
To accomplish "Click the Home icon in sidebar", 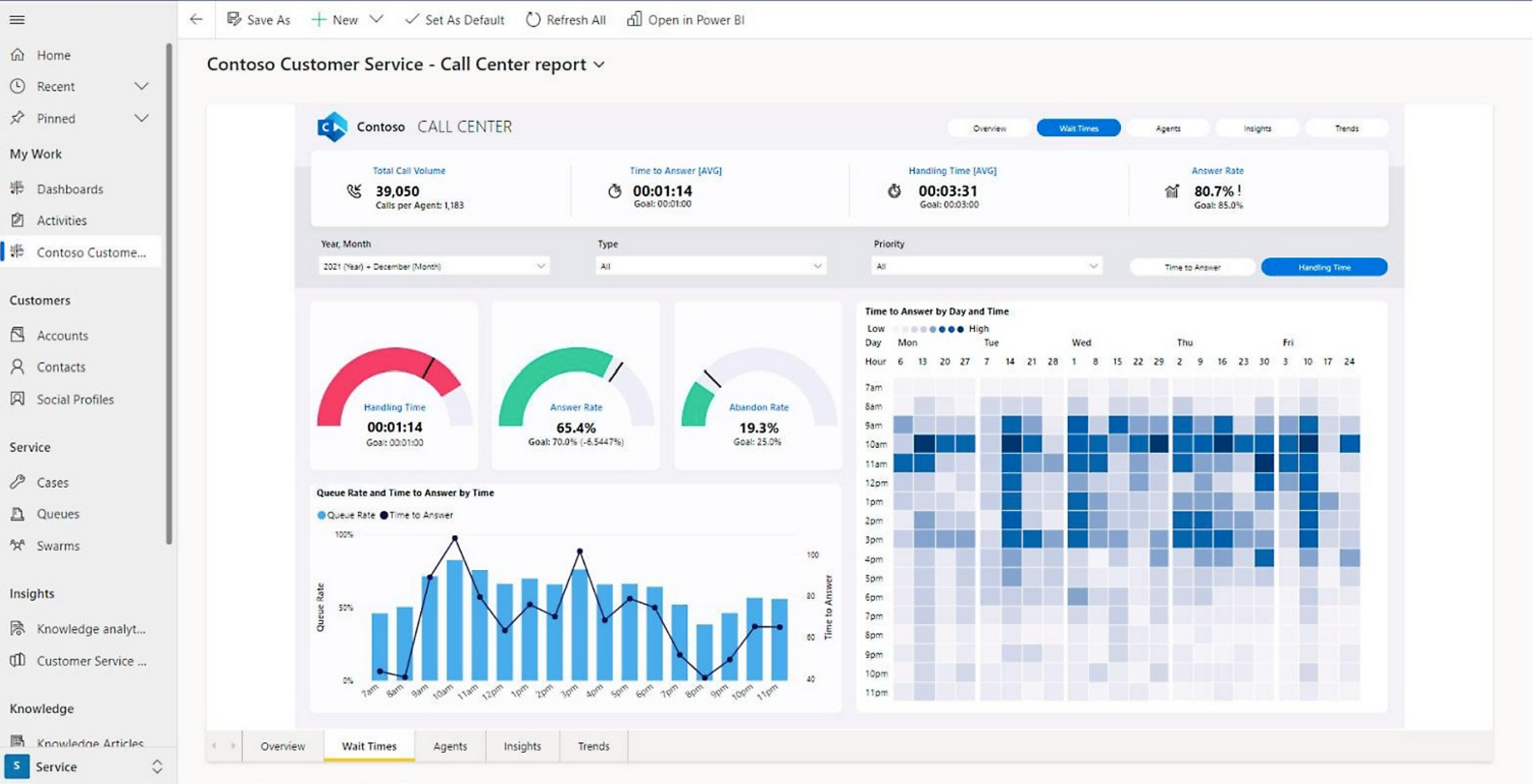I will pyautogui.click(x=18, y=55).
